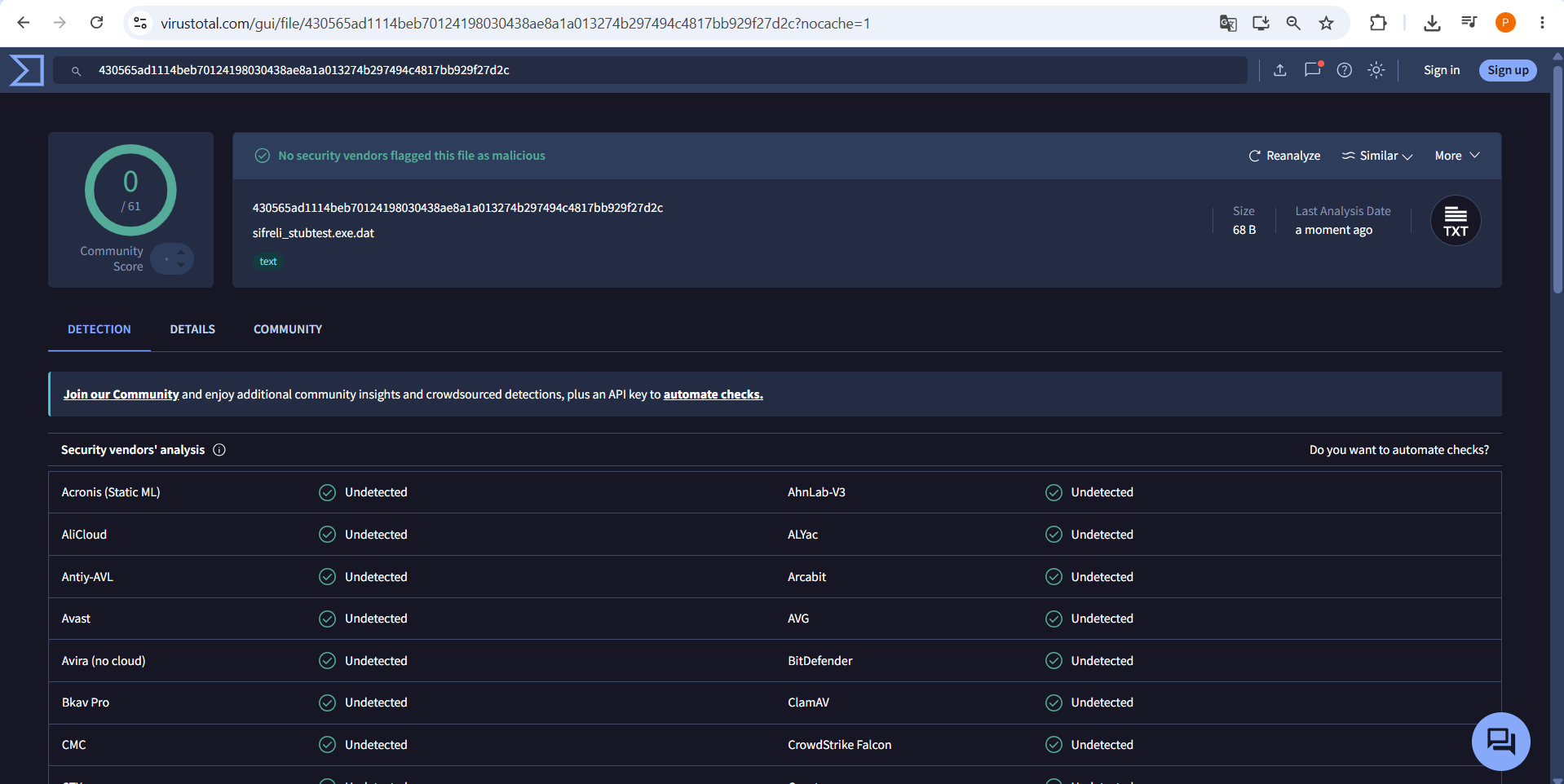
Task: Click the CMC Undetected check icon
Action: click(327, 745)
